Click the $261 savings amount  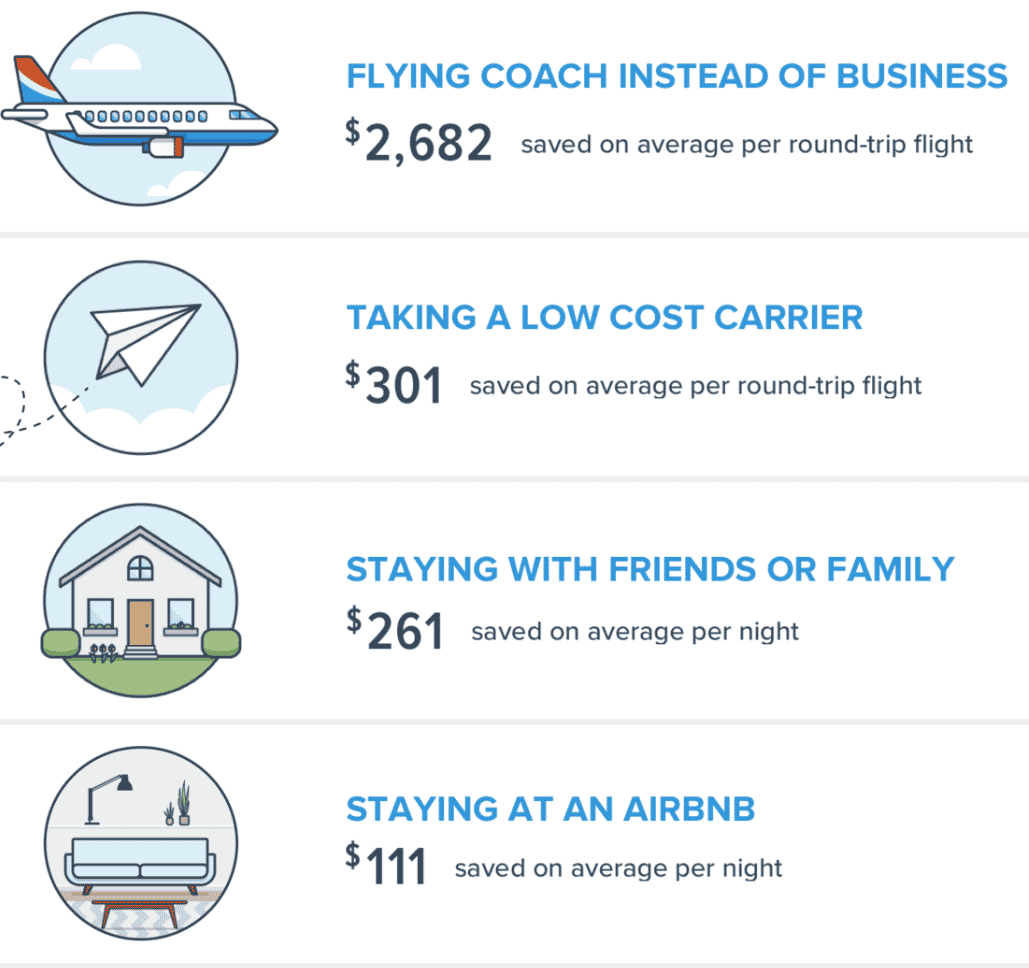tap(395, 631)
